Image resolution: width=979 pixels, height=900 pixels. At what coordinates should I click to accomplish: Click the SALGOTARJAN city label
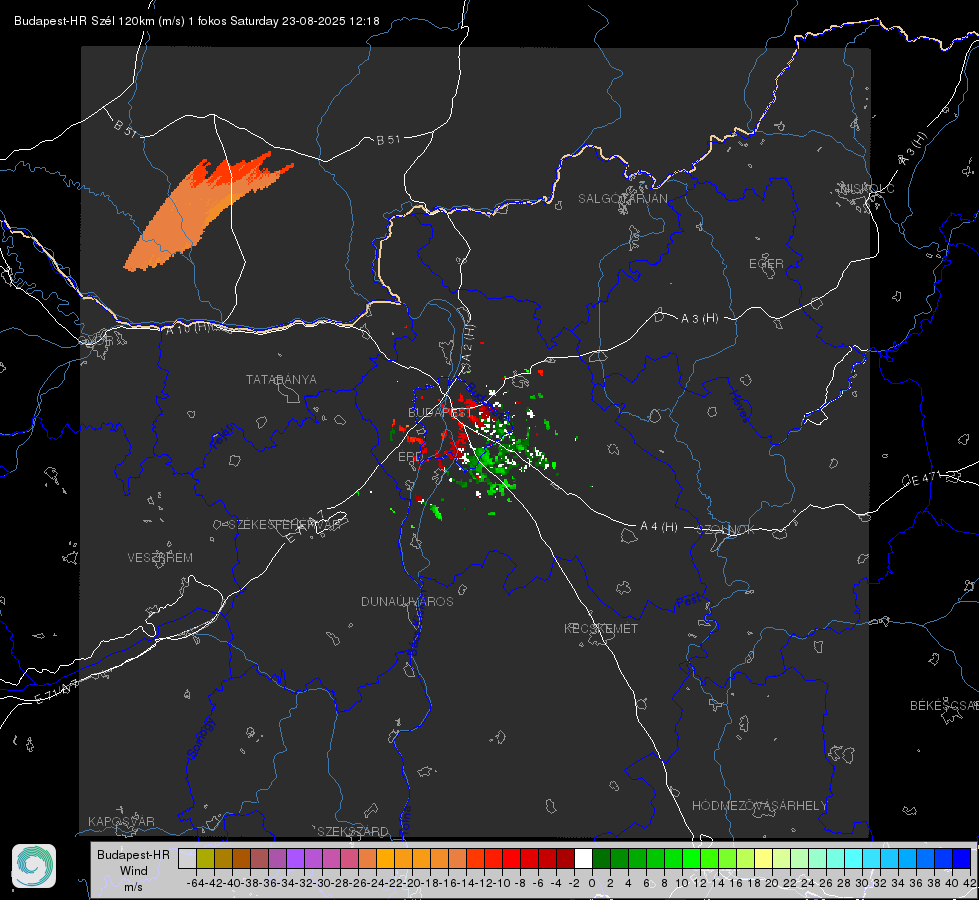coord(622,199)
